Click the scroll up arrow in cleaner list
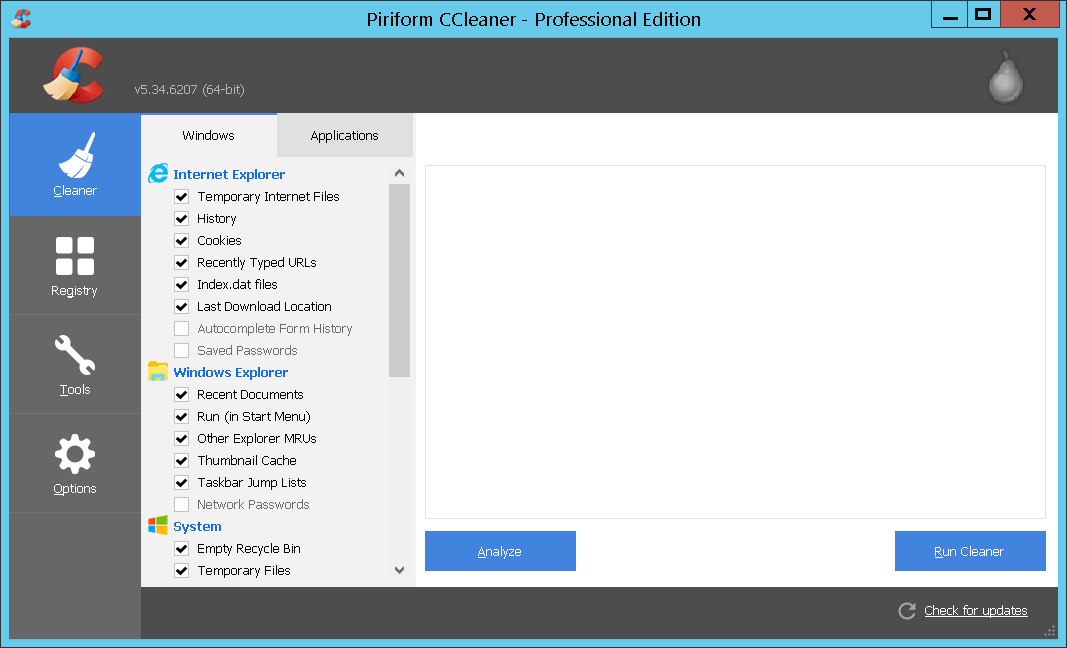Screen dimensions: 1067x648 click(x=399, y=174)
